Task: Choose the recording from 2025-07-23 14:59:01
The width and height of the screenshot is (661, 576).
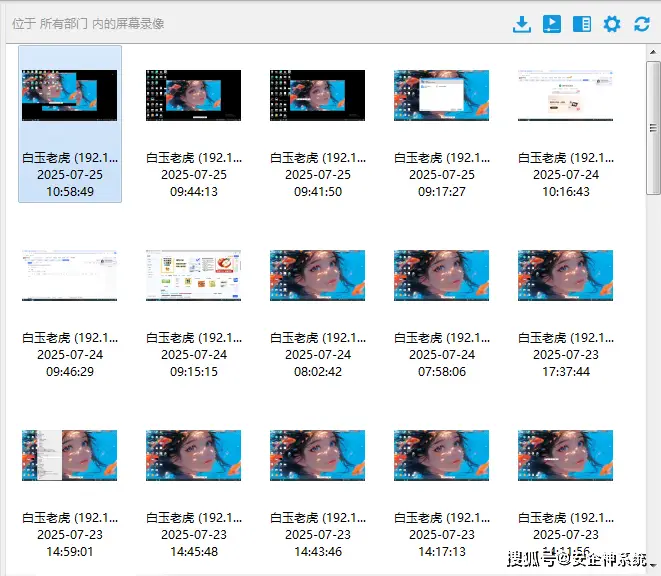Action: point(70,456)
